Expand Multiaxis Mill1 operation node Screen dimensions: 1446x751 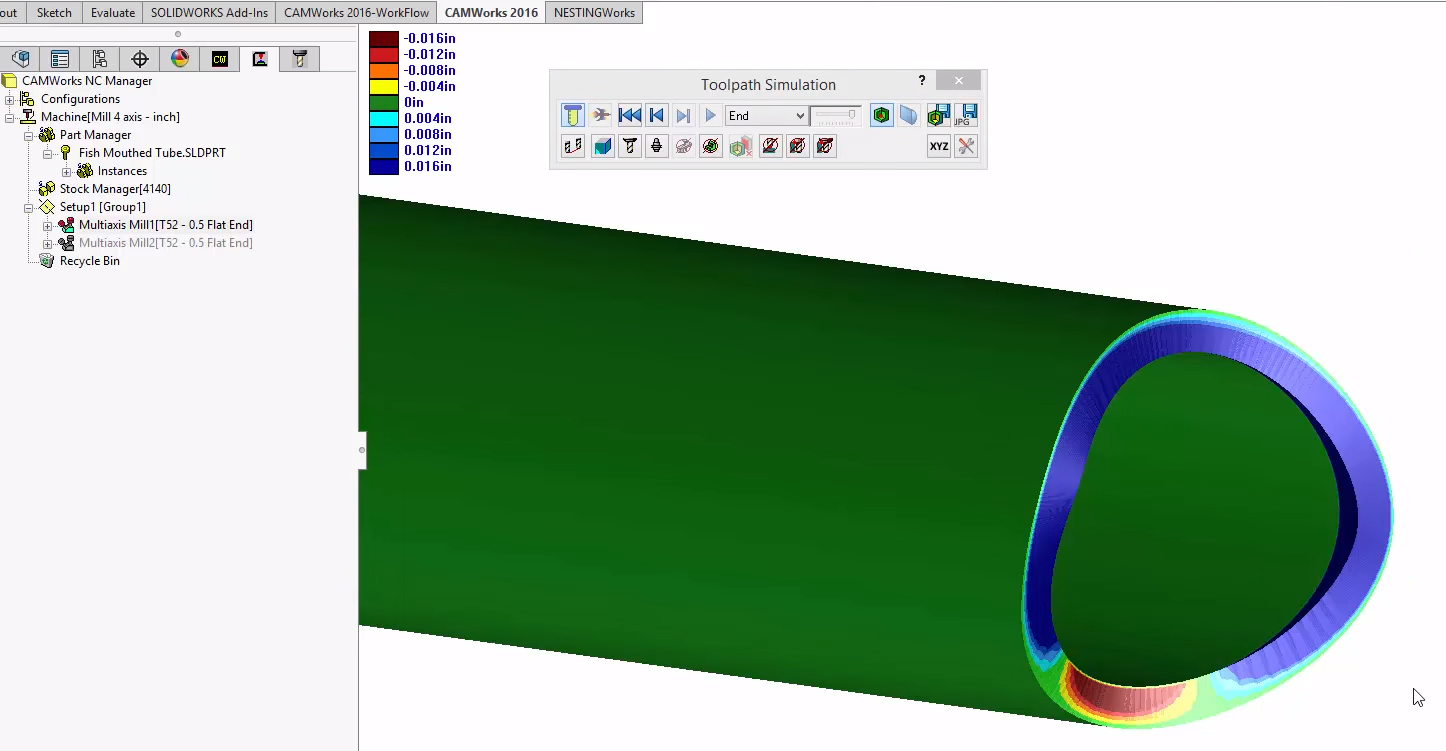47,225
